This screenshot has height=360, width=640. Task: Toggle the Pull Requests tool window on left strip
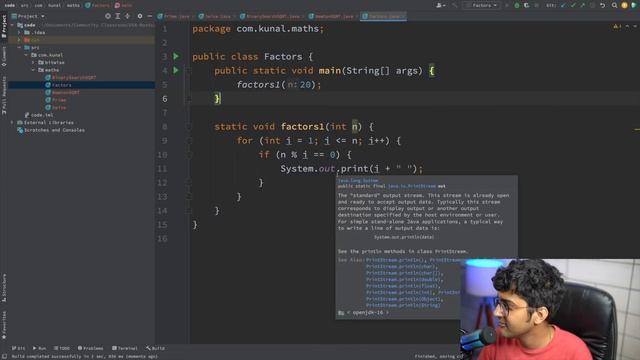[4, 96]
